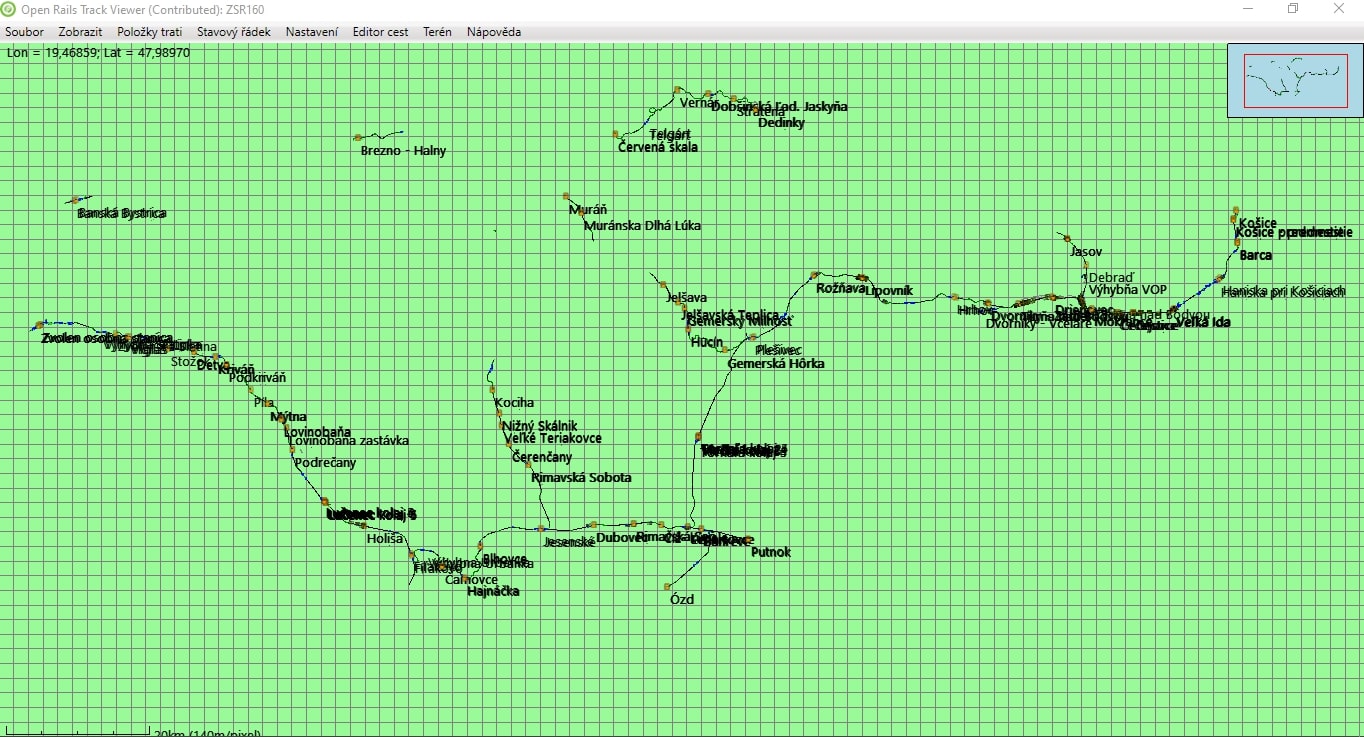
Task: Click the Rožňava station marker
Action: pos(815,274)
